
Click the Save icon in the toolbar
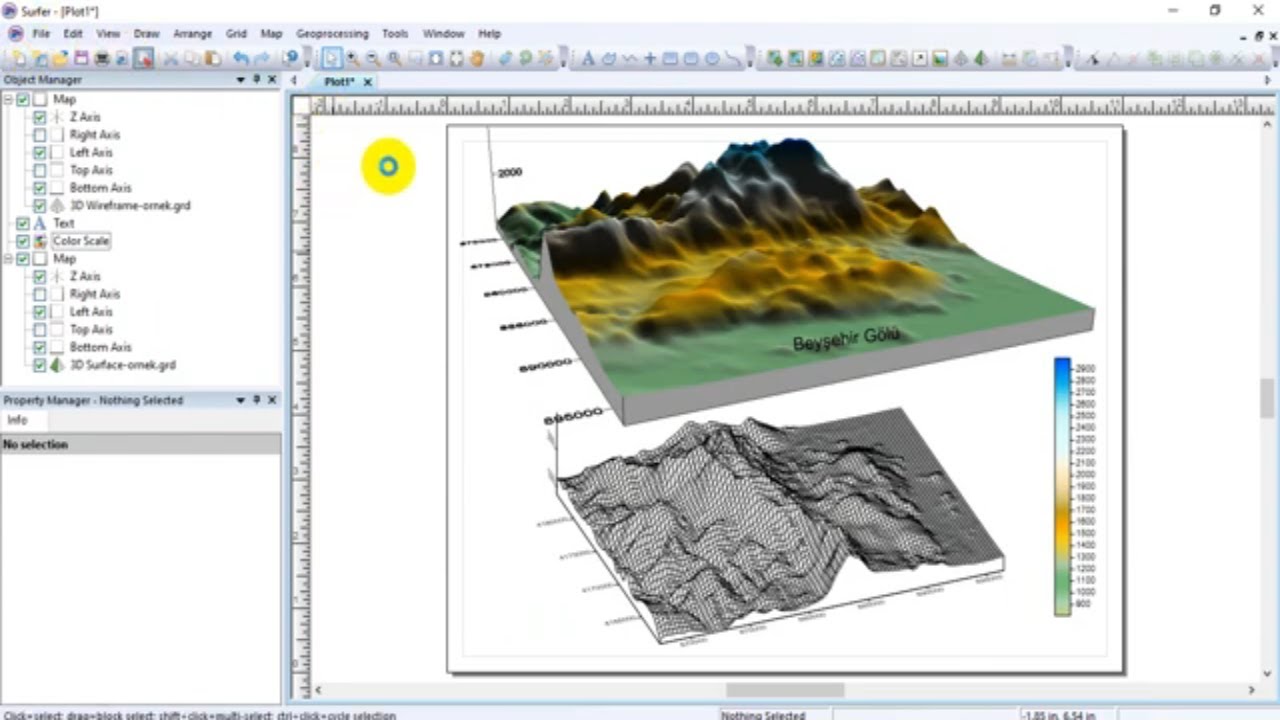click(x=82, y=59)
